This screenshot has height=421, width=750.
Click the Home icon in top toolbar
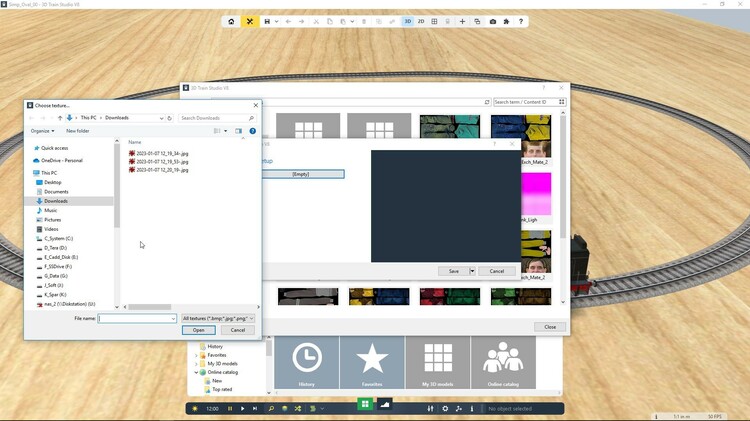pyautogui.click(x=232, y=21)
